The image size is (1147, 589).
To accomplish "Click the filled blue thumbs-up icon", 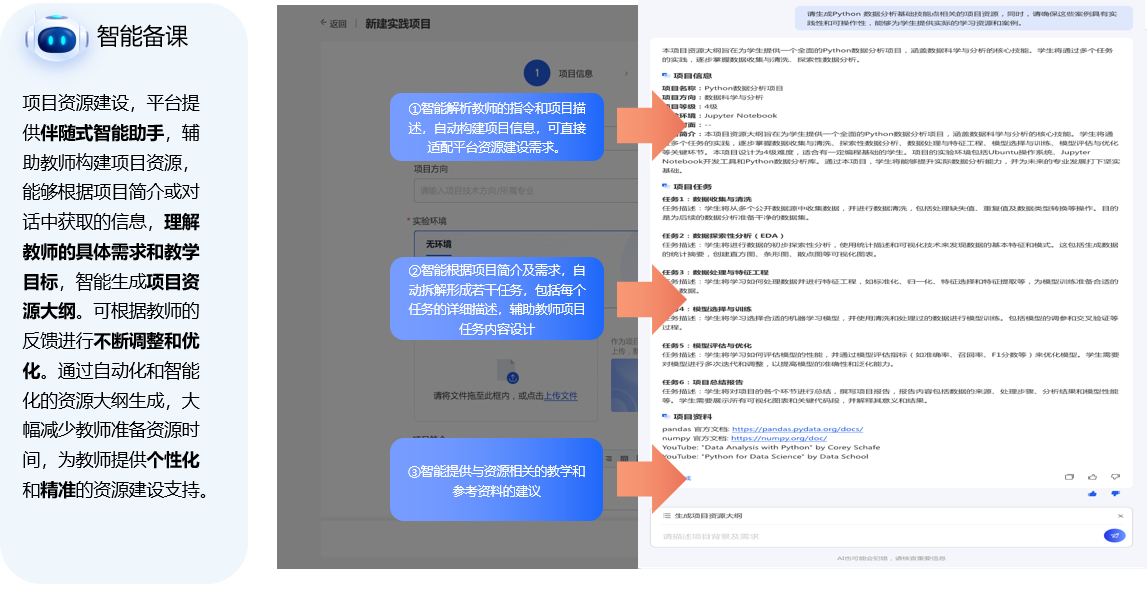I will click(1092, 494).
